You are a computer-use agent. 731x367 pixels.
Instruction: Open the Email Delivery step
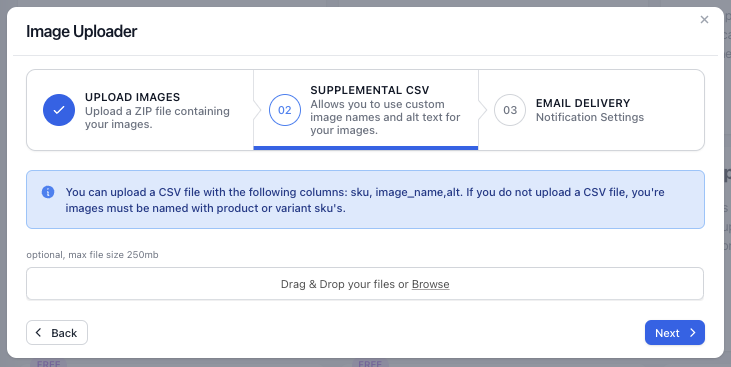tap(591, 110)
